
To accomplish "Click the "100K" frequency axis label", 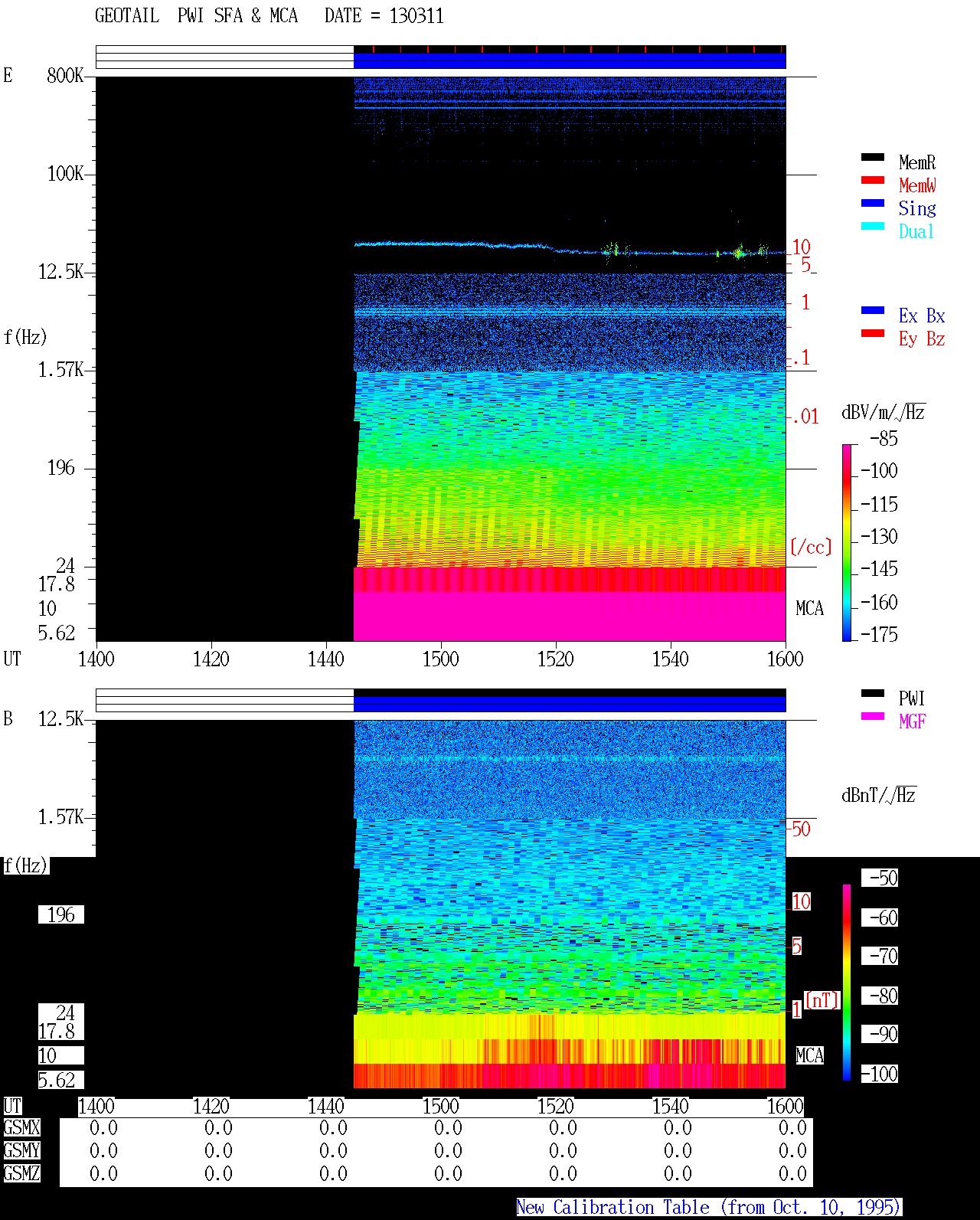I will (x=65, y=173).
